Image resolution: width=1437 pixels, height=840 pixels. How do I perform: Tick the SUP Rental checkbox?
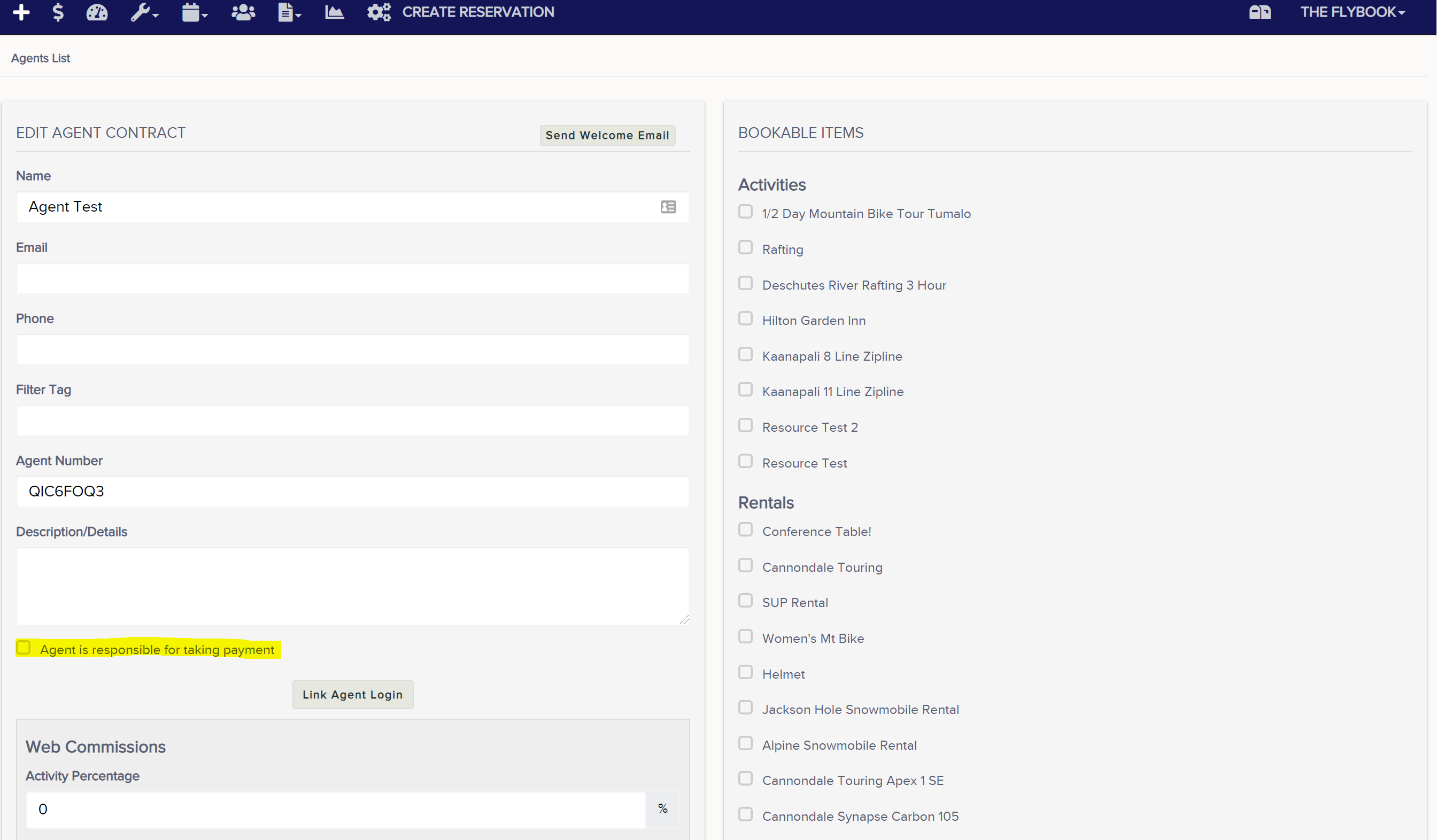[x=745, y=601]
